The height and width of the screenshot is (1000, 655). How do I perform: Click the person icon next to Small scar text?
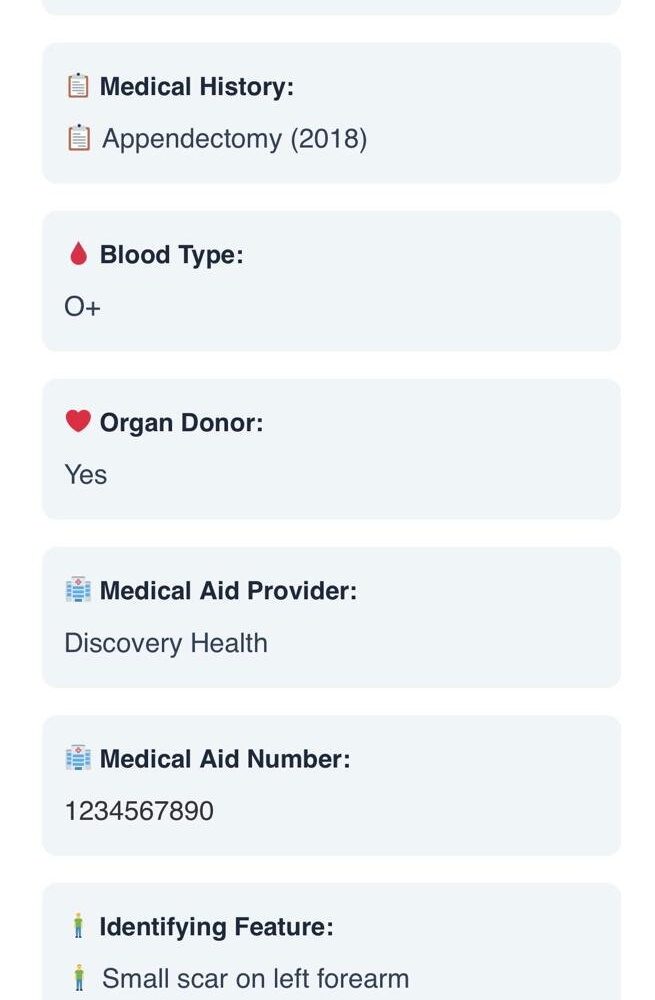79,978
